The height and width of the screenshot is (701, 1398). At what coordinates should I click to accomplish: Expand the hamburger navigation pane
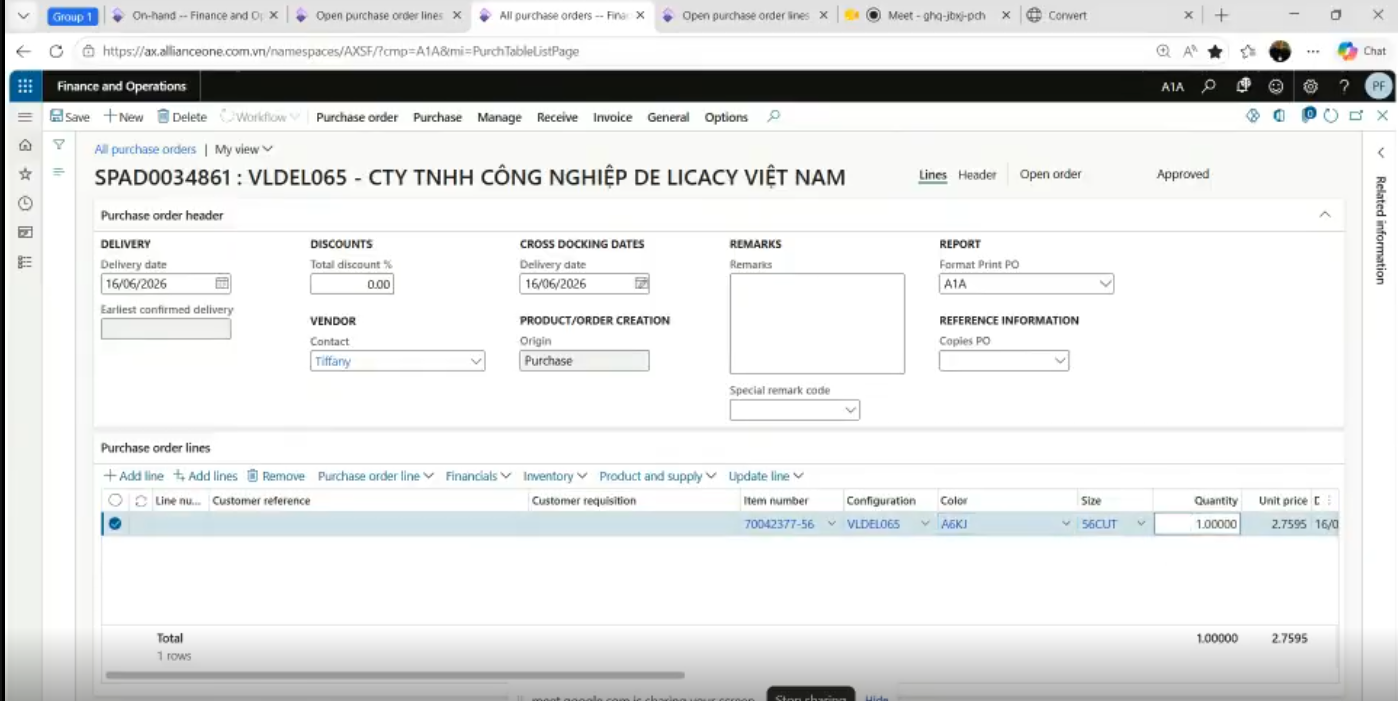coord(25,117)
